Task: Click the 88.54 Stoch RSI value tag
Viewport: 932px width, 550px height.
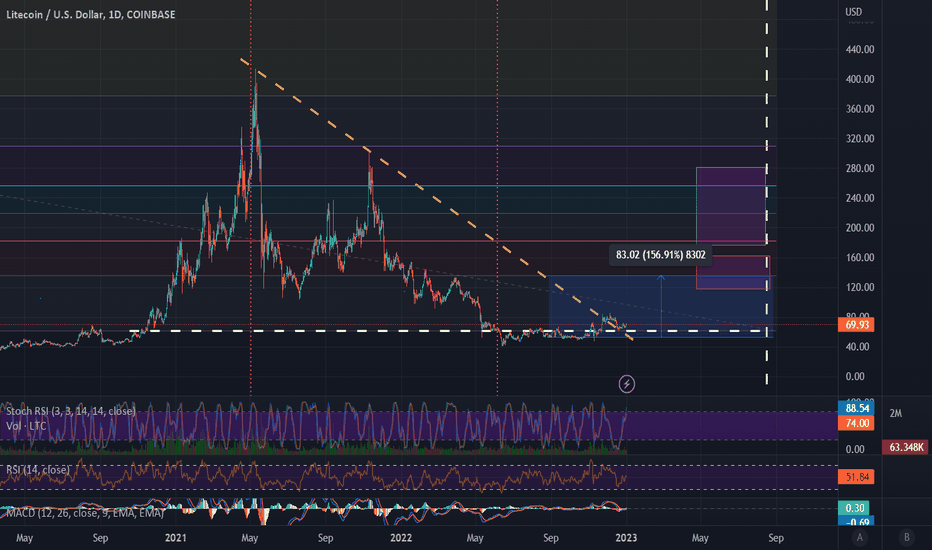Action: [x=856, y=408]
